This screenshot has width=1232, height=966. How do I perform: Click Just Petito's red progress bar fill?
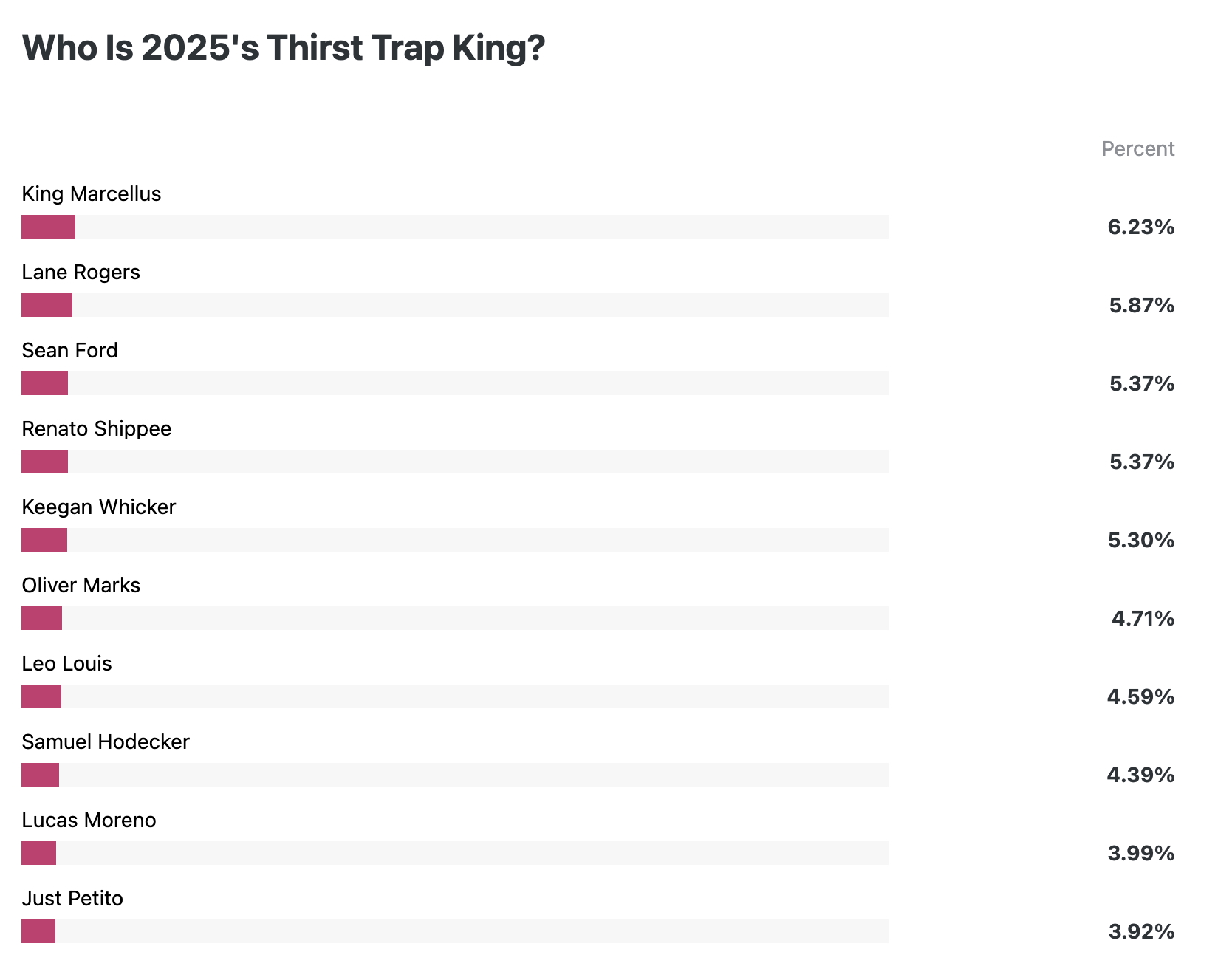38,931
